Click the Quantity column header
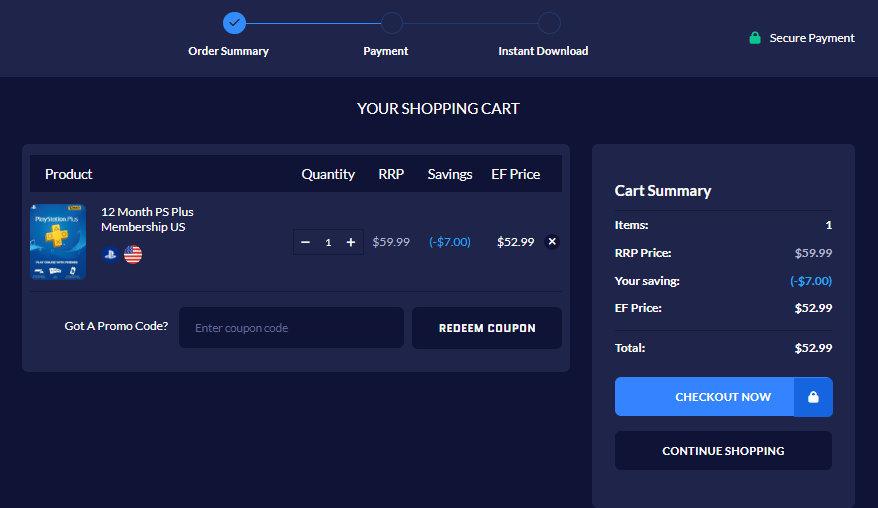 click(328, 174)
